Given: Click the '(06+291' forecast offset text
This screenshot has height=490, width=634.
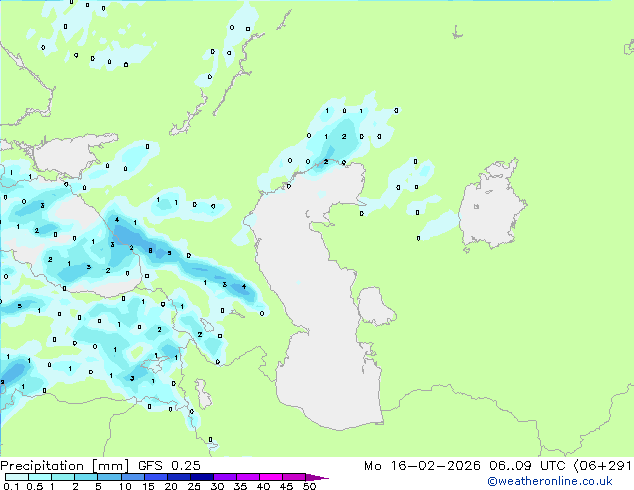Looking at the screenshot, I should pos(603,466).
